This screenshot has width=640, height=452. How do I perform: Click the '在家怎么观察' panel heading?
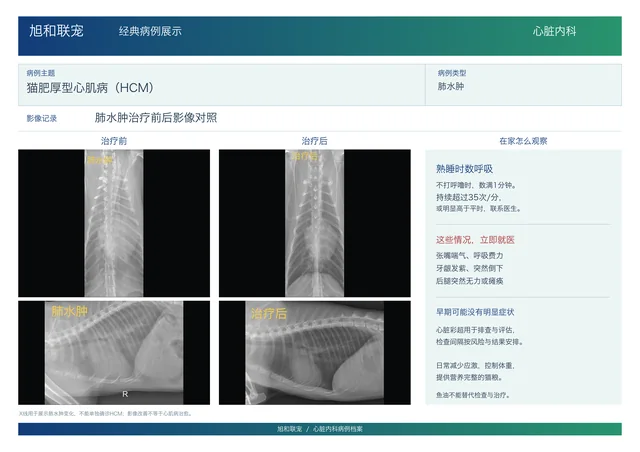pos(523,141)
